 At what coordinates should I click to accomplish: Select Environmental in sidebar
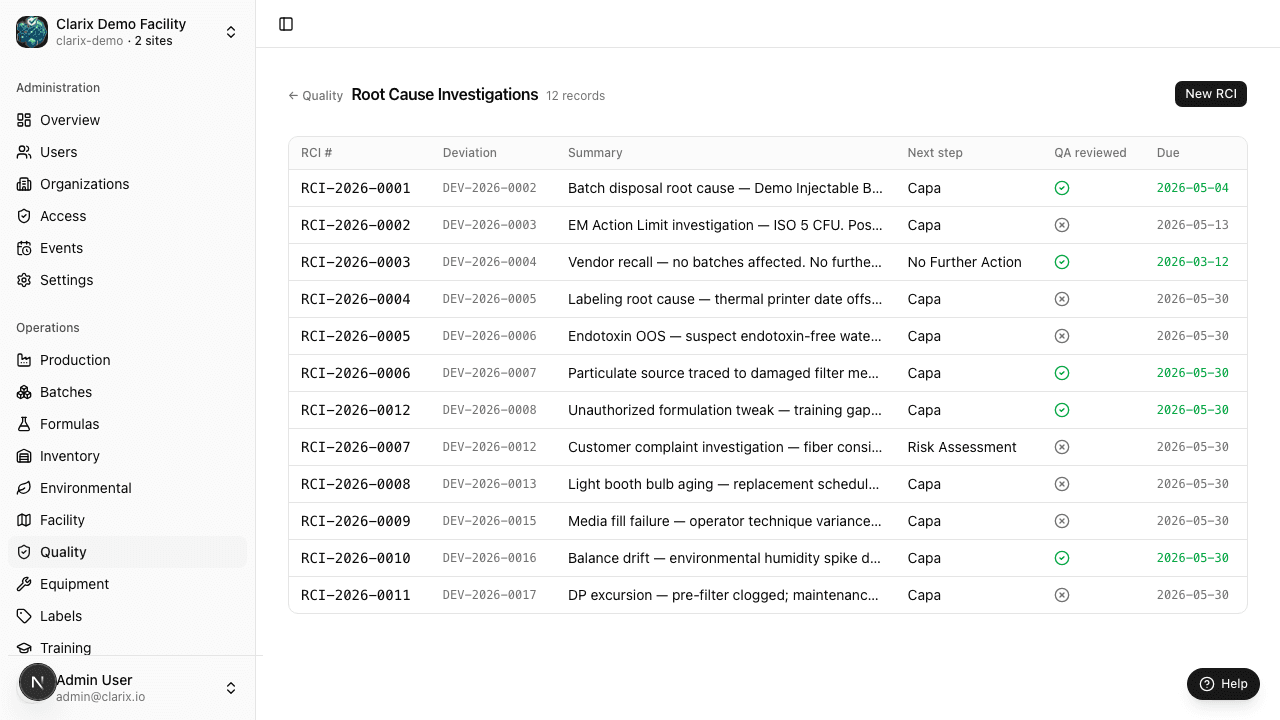(x=128, y=488)
